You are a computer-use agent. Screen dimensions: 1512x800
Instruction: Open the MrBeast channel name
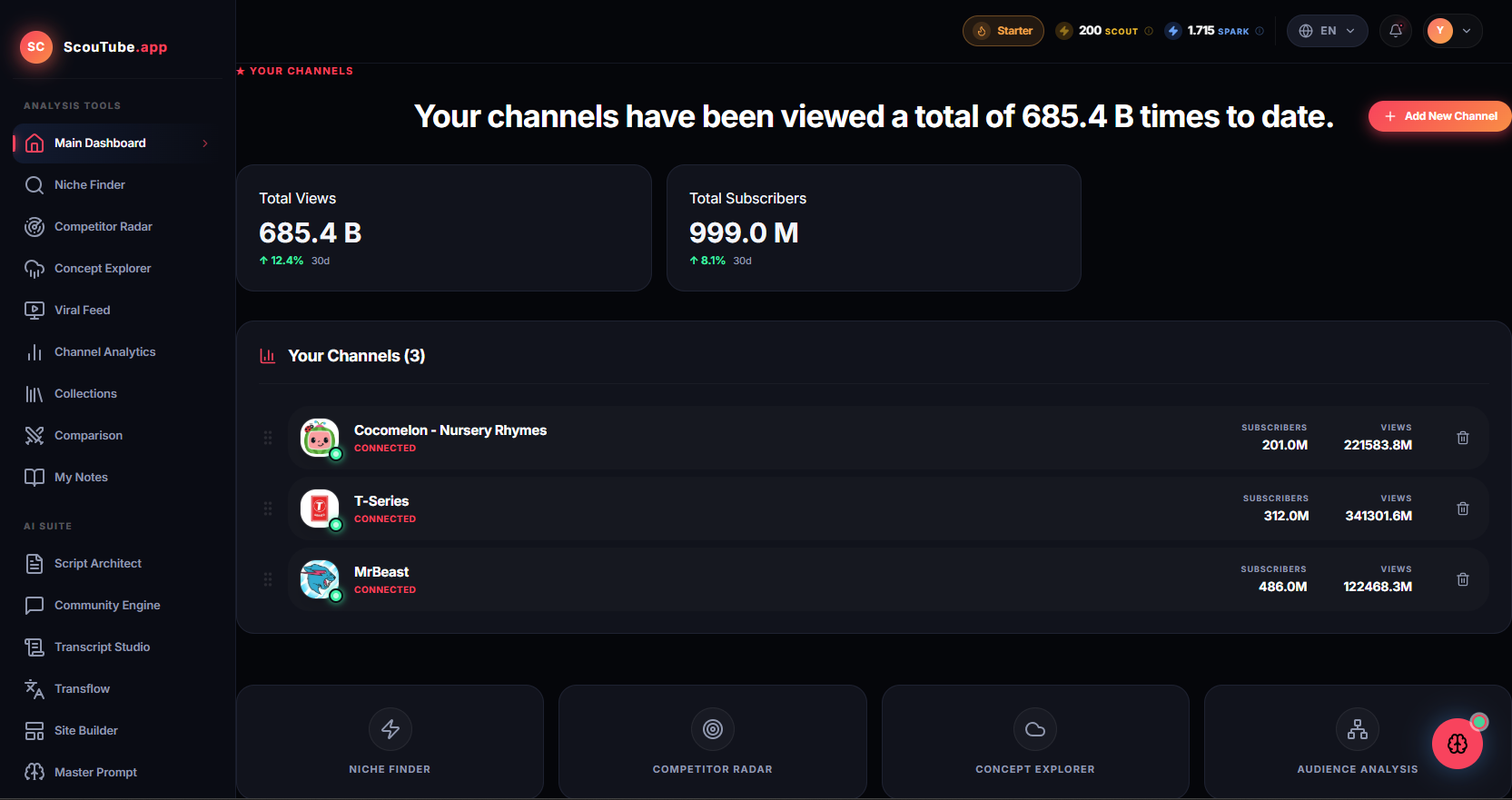click(x=381, y=572)
